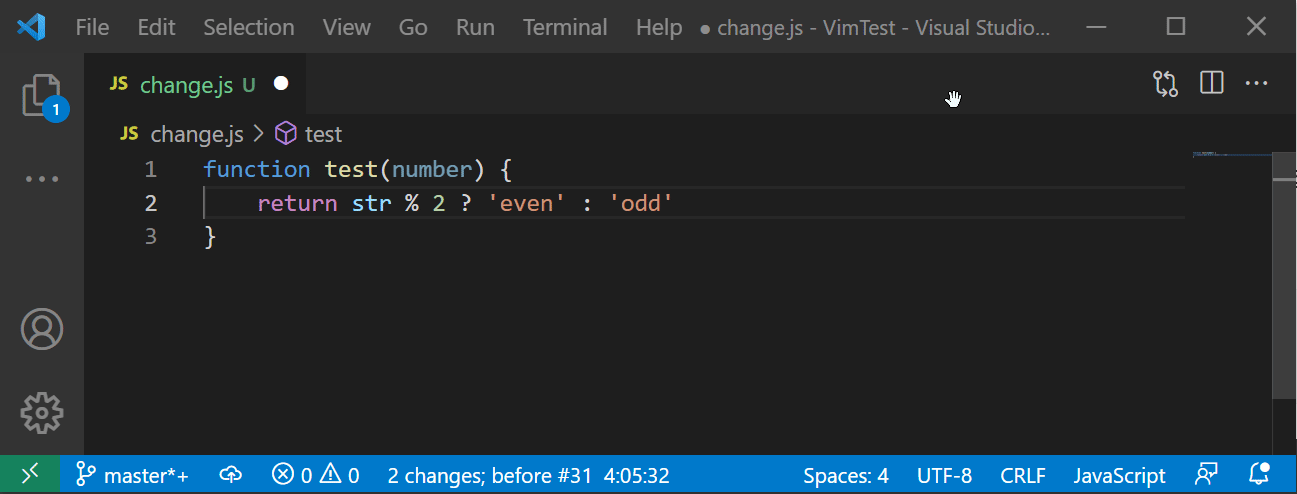Select language mode JavaScript
Screen dimensions: 1297x494
1120,475
